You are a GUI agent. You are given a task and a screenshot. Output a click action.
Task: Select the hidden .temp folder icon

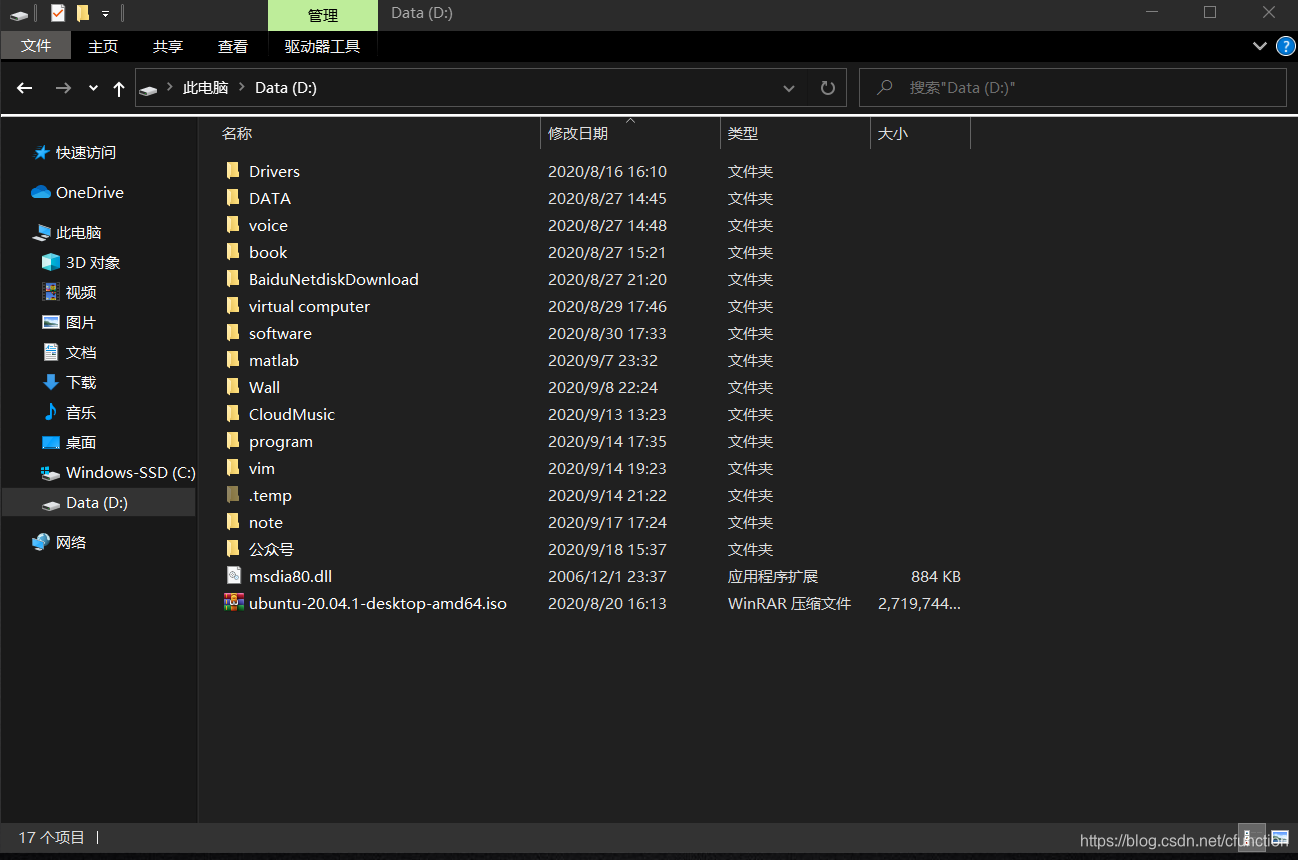[233, 495]
